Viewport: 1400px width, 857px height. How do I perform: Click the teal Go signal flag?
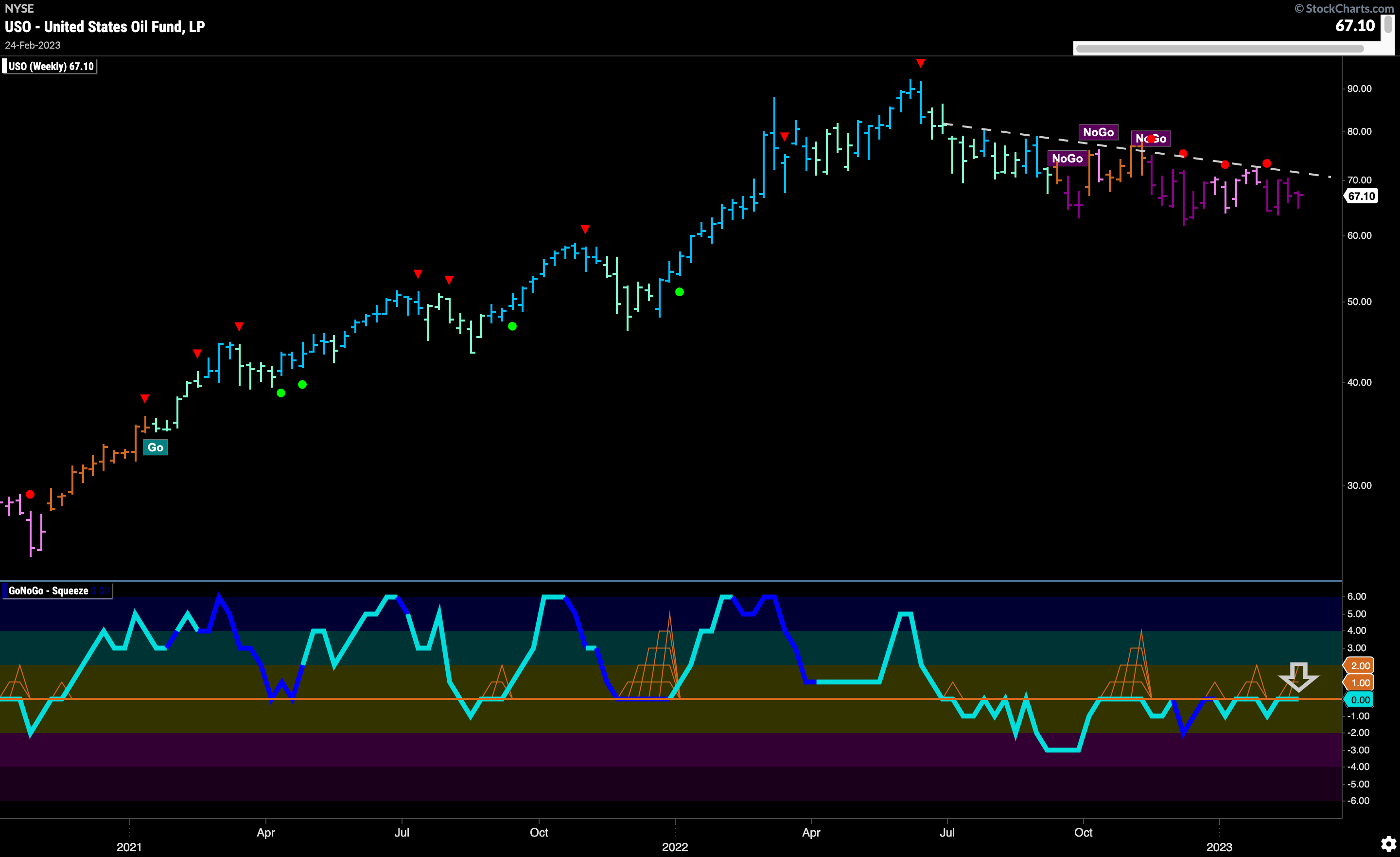click(x=155, y=447)
